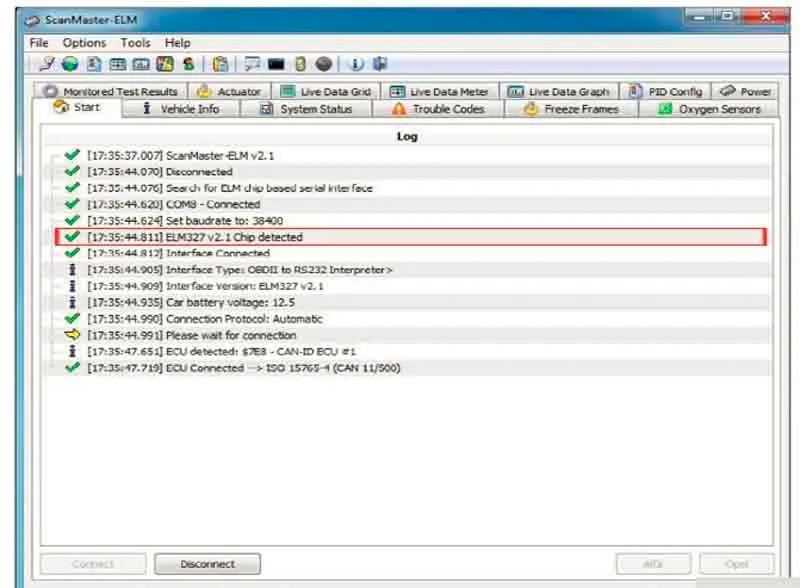Select the 'Car battery voltage: 12.5' row

407,302
